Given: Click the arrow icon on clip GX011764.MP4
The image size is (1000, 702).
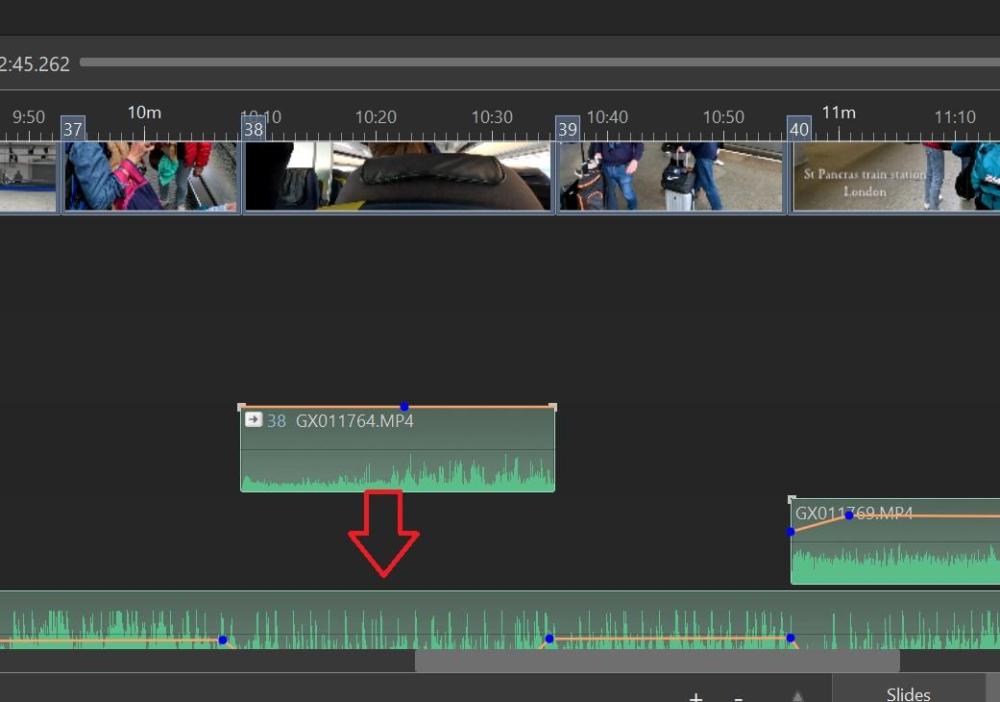Looking at the screenshot, I should point(253,420).
